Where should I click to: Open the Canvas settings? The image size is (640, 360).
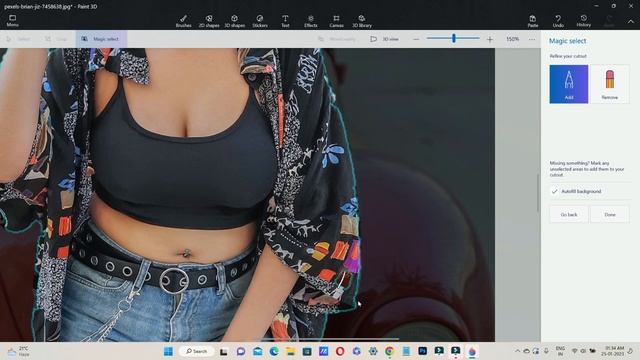coord(336,21)
